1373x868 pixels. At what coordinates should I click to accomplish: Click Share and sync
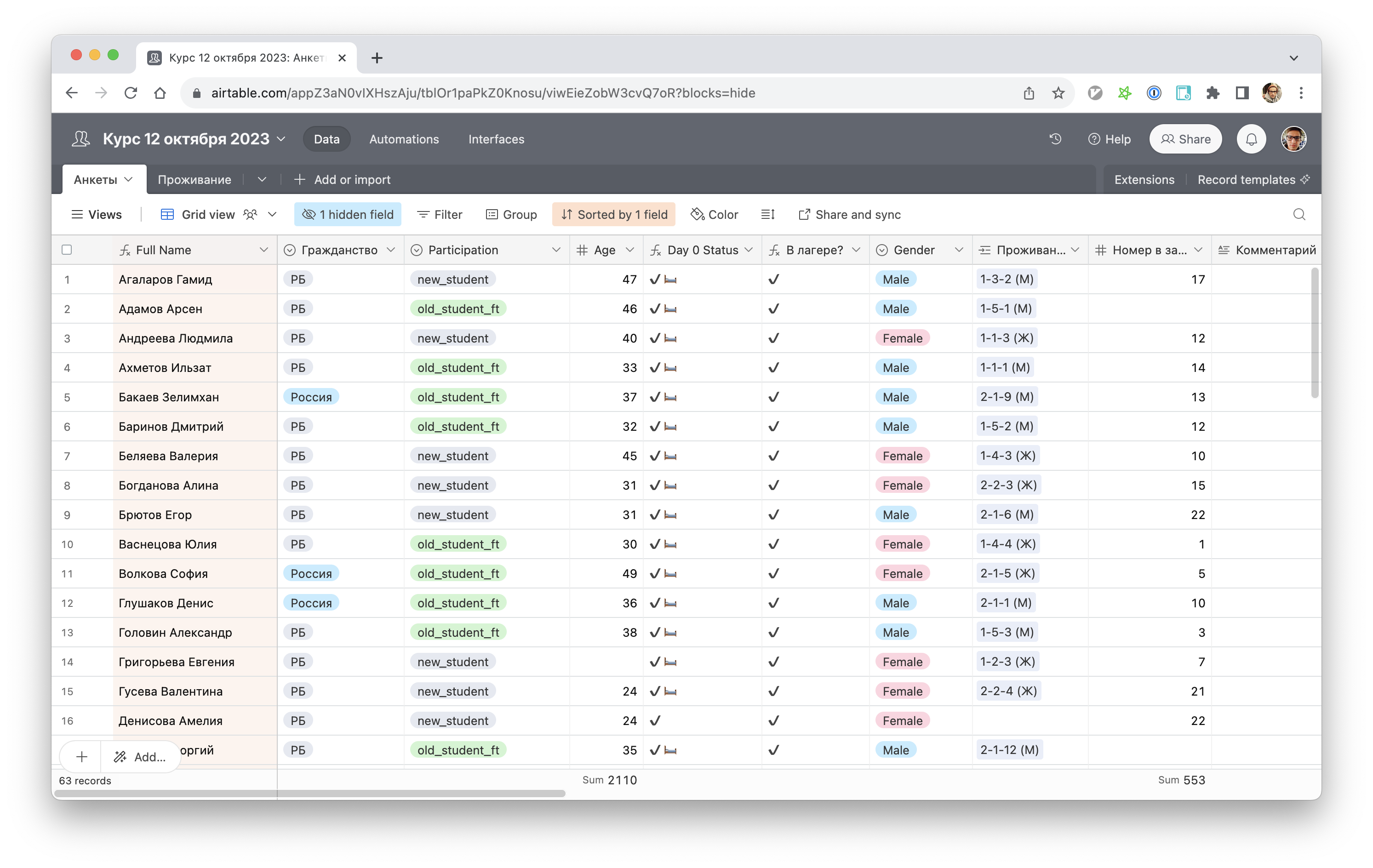coord(850,214)
